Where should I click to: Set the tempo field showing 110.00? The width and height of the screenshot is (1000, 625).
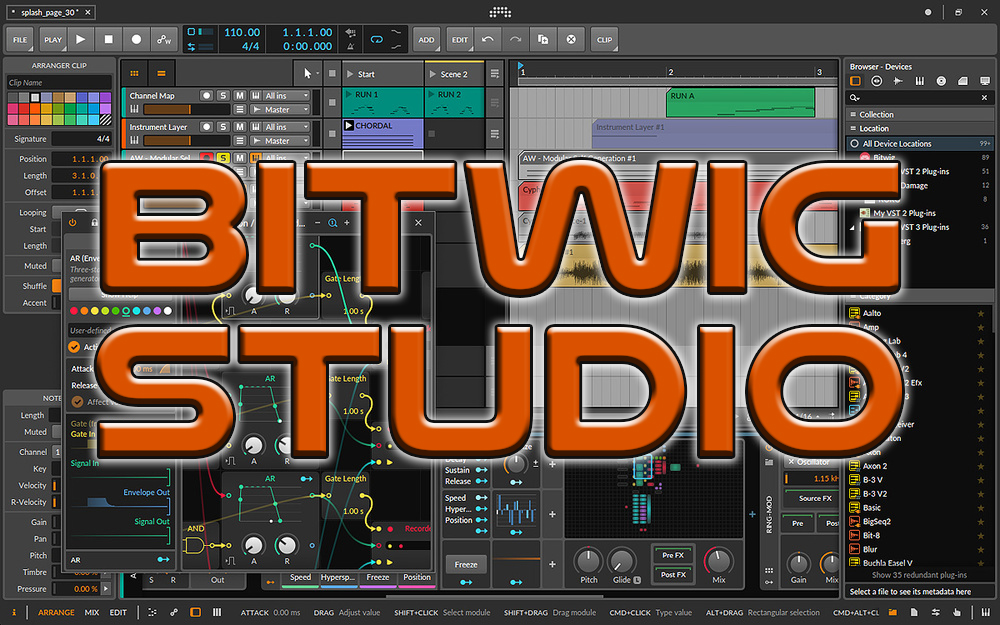pyautogui.click(x=242, y=33)
